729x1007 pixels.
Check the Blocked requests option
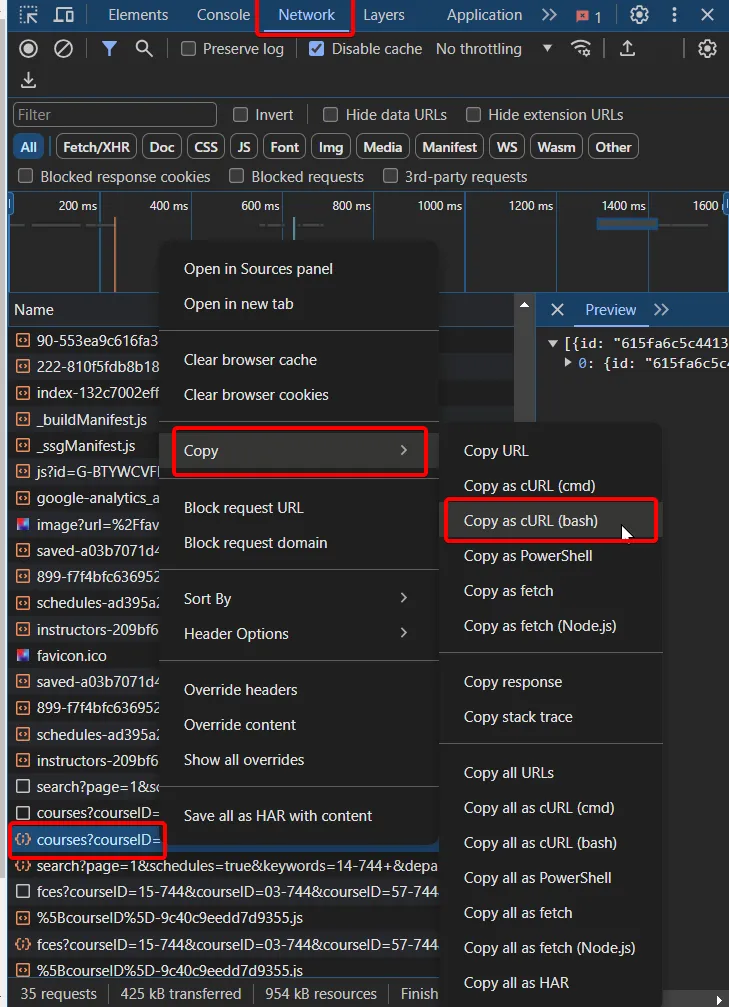coord(236,177)
